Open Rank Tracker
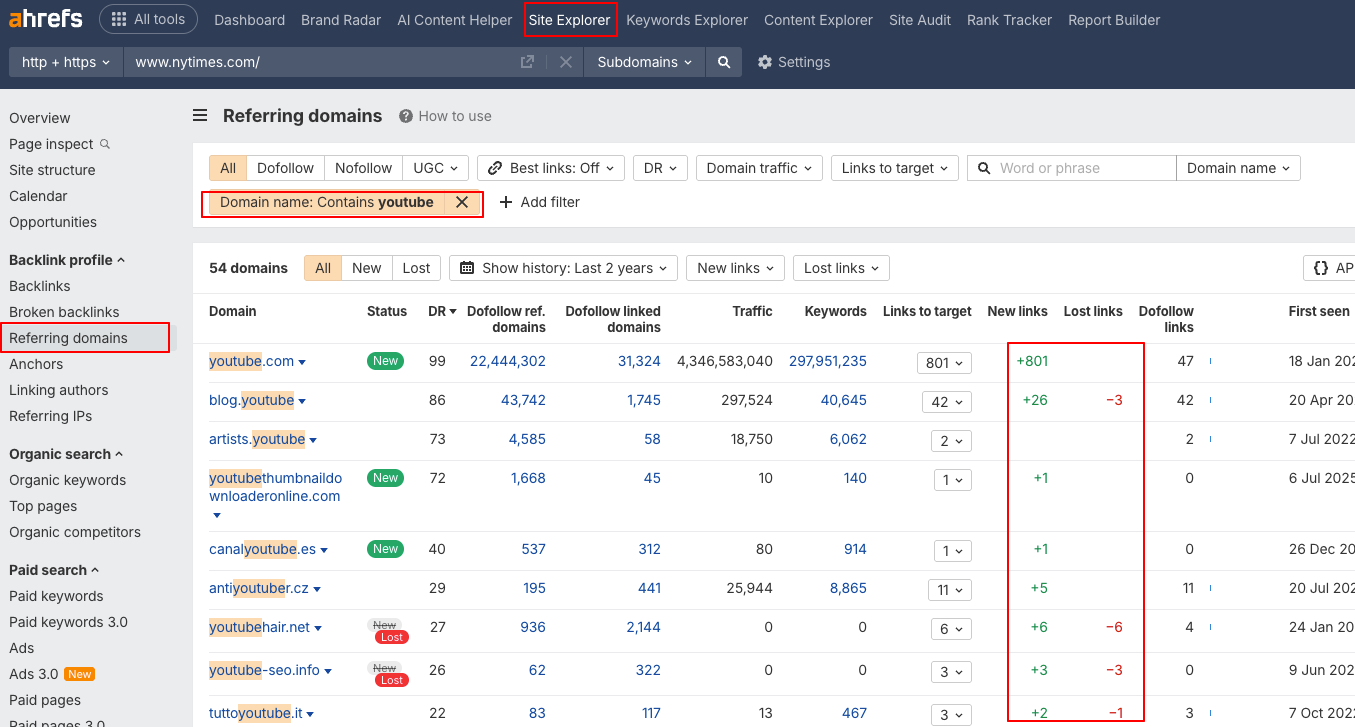 tap(1009, 20)
